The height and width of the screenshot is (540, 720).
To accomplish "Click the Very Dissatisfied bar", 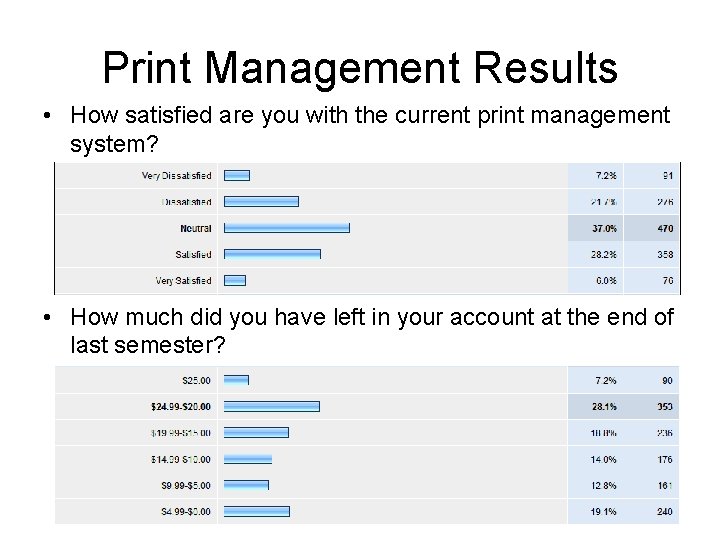I will (236, 175).
